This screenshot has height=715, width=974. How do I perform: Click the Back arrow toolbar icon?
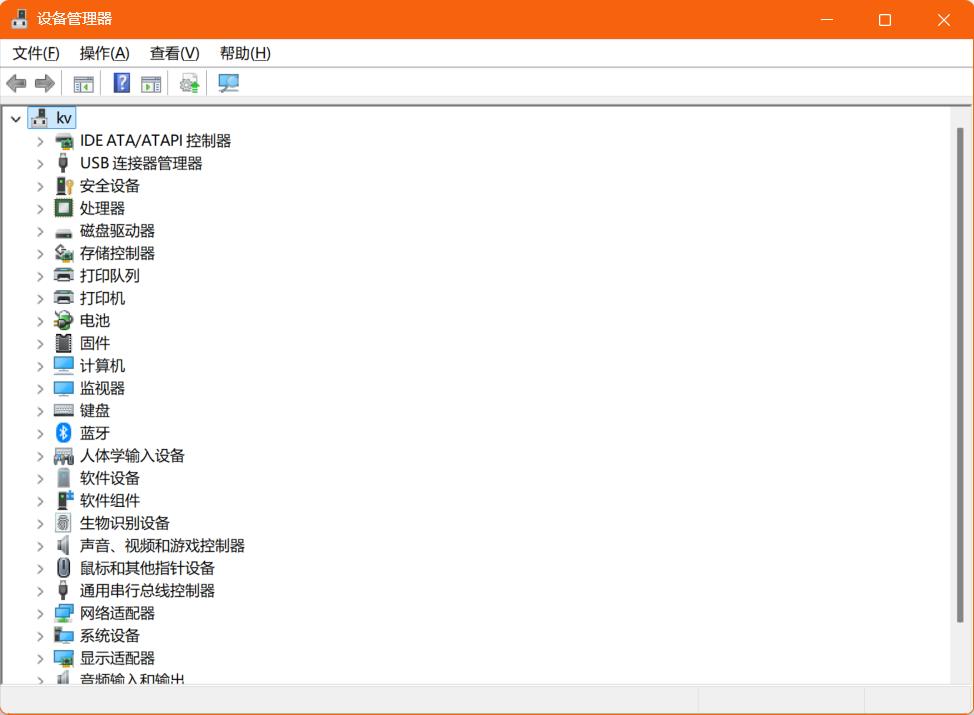(x=16, y=83)
